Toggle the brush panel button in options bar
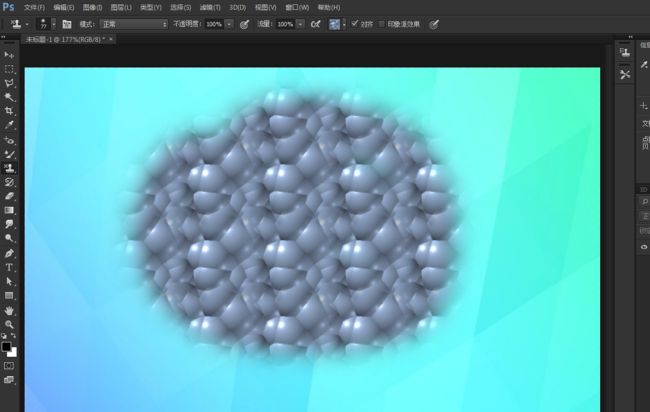 (x=67, y=24)
